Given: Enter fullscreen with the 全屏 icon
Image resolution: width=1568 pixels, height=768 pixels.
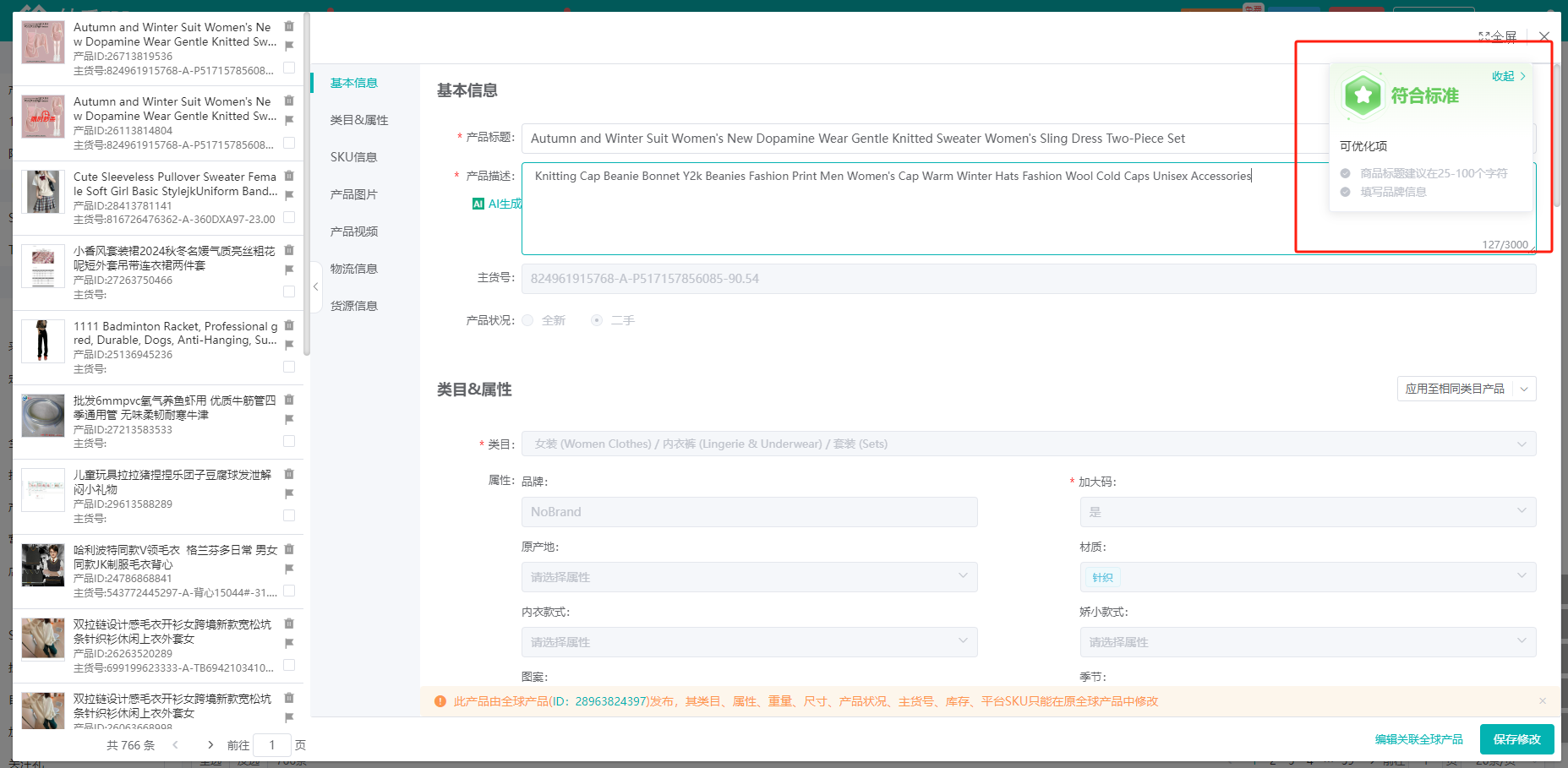Looking at the screenshot, I should 1485,36.
